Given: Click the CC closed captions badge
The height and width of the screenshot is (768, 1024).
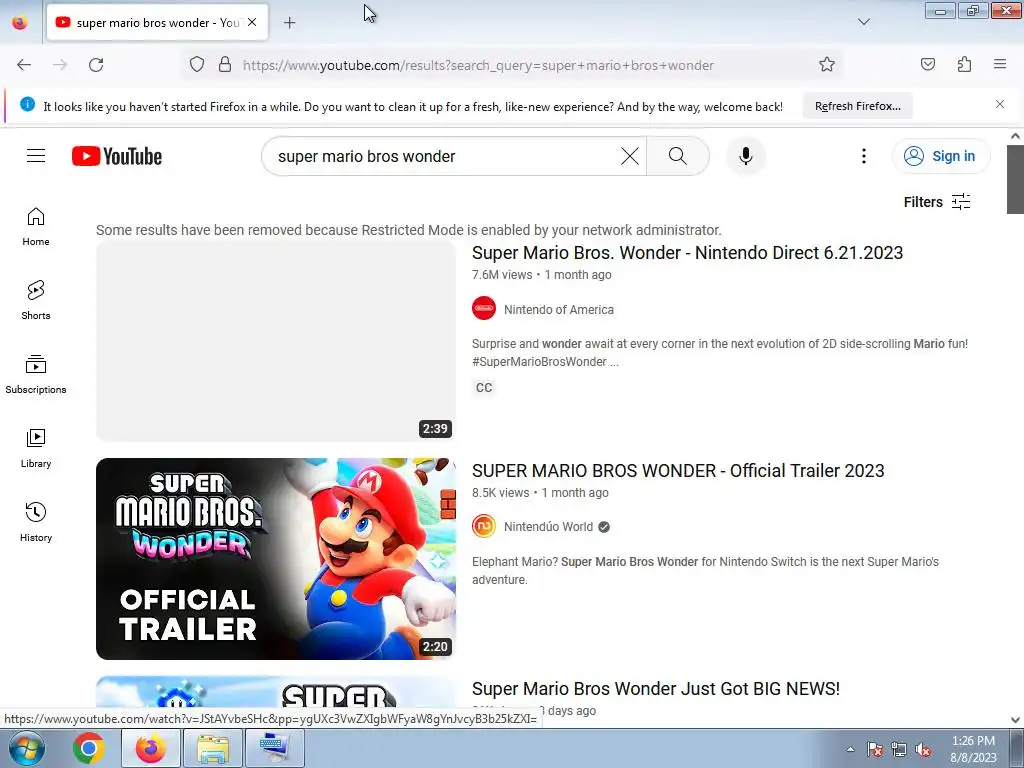Looking at the screenshot, I should point(484,388).
